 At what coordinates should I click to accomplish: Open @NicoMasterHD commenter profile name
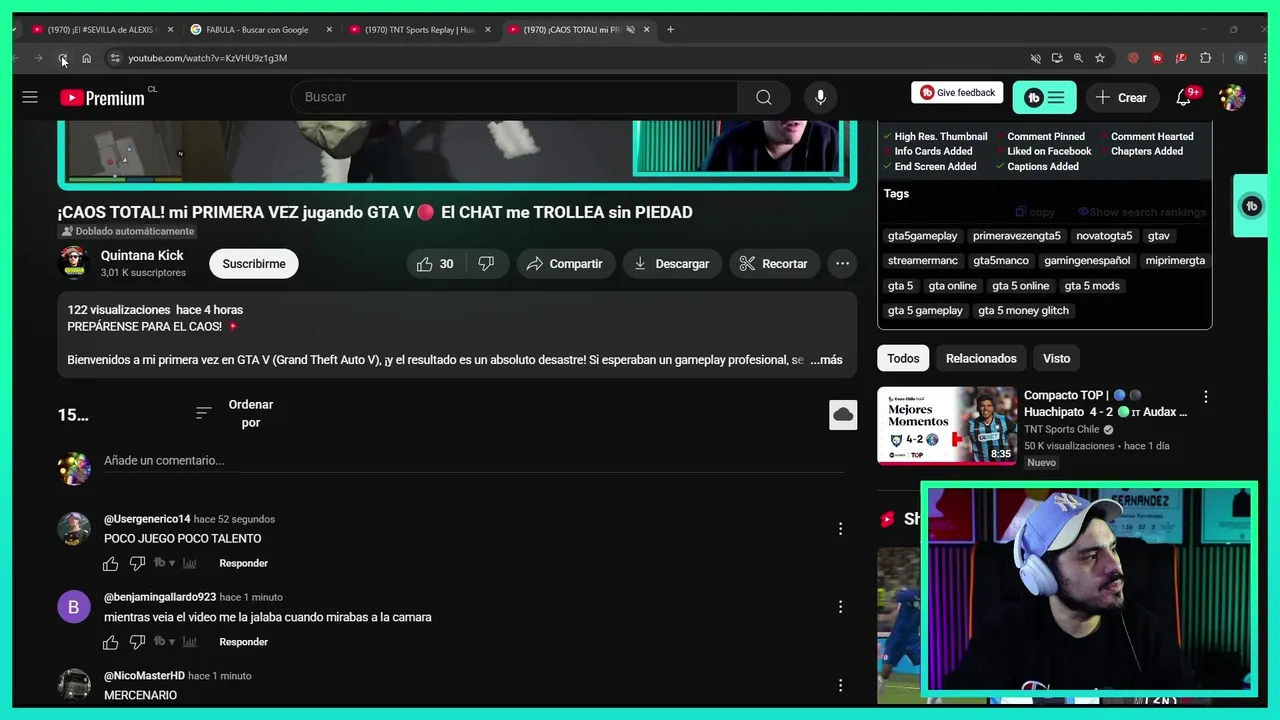pyautogui.click(x=144, y=676)
